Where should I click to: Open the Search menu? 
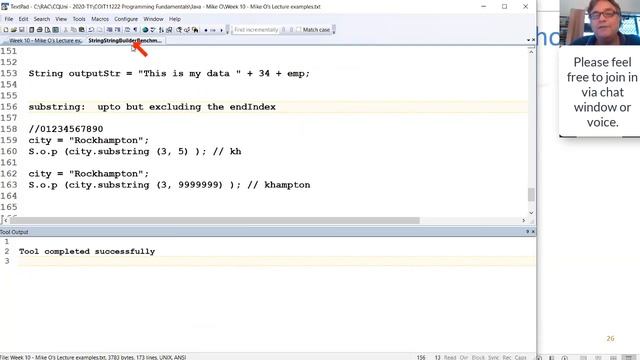pyautogui.click(x=42, y=19)
